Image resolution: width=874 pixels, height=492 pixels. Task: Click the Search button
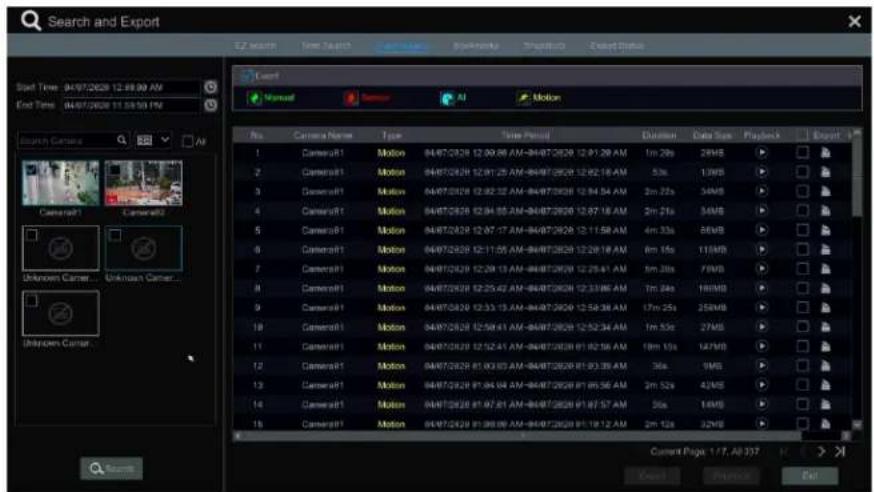point(111,469)
